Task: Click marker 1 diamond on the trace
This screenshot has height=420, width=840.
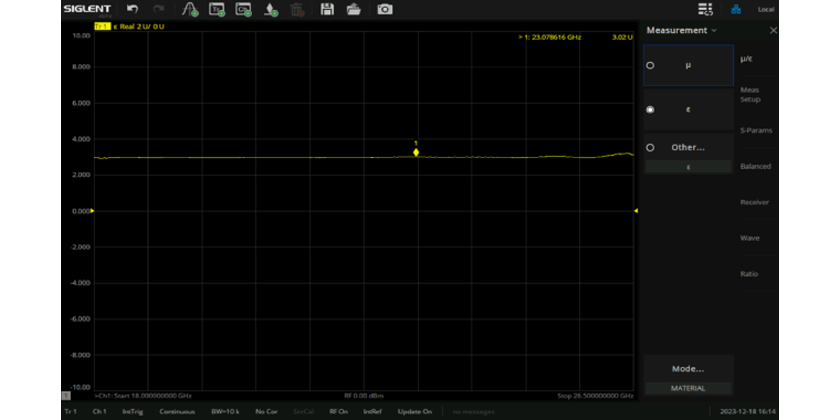Action: [x=416, y=152]
